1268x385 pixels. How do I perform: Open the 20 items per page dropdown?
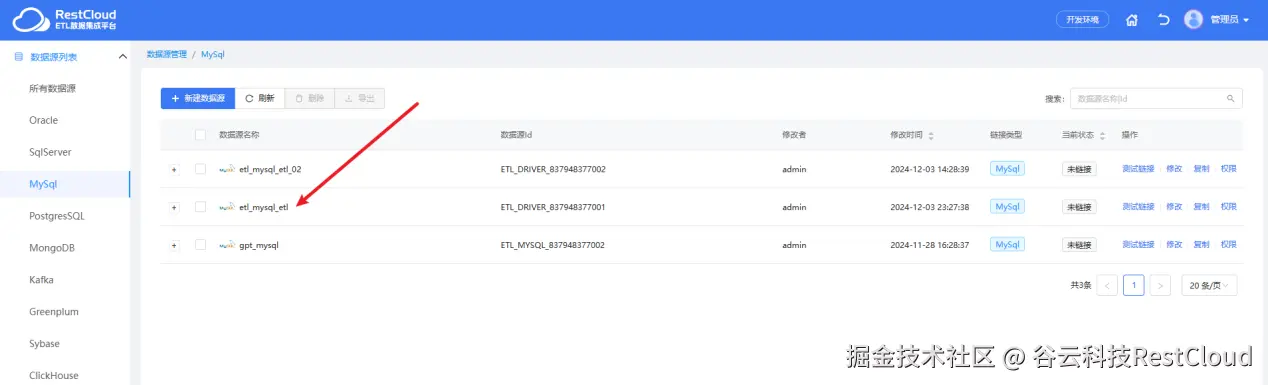(1209, 285)
